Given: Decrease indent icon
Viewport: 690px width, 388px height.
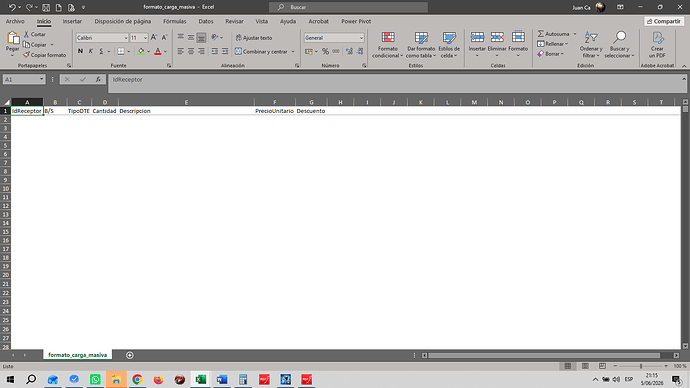Looking at the screenshot, I should pyautogui.click(x=214, y=51).
